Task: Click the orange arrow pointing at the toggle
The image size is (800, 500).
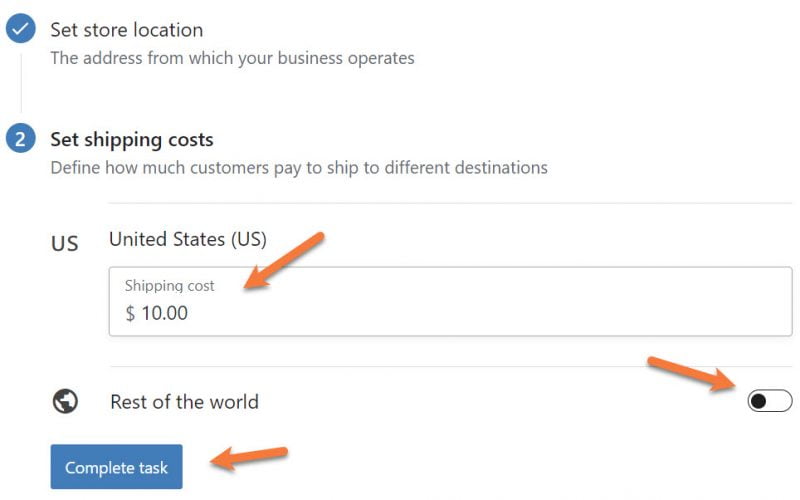Action: coord(691,373)
